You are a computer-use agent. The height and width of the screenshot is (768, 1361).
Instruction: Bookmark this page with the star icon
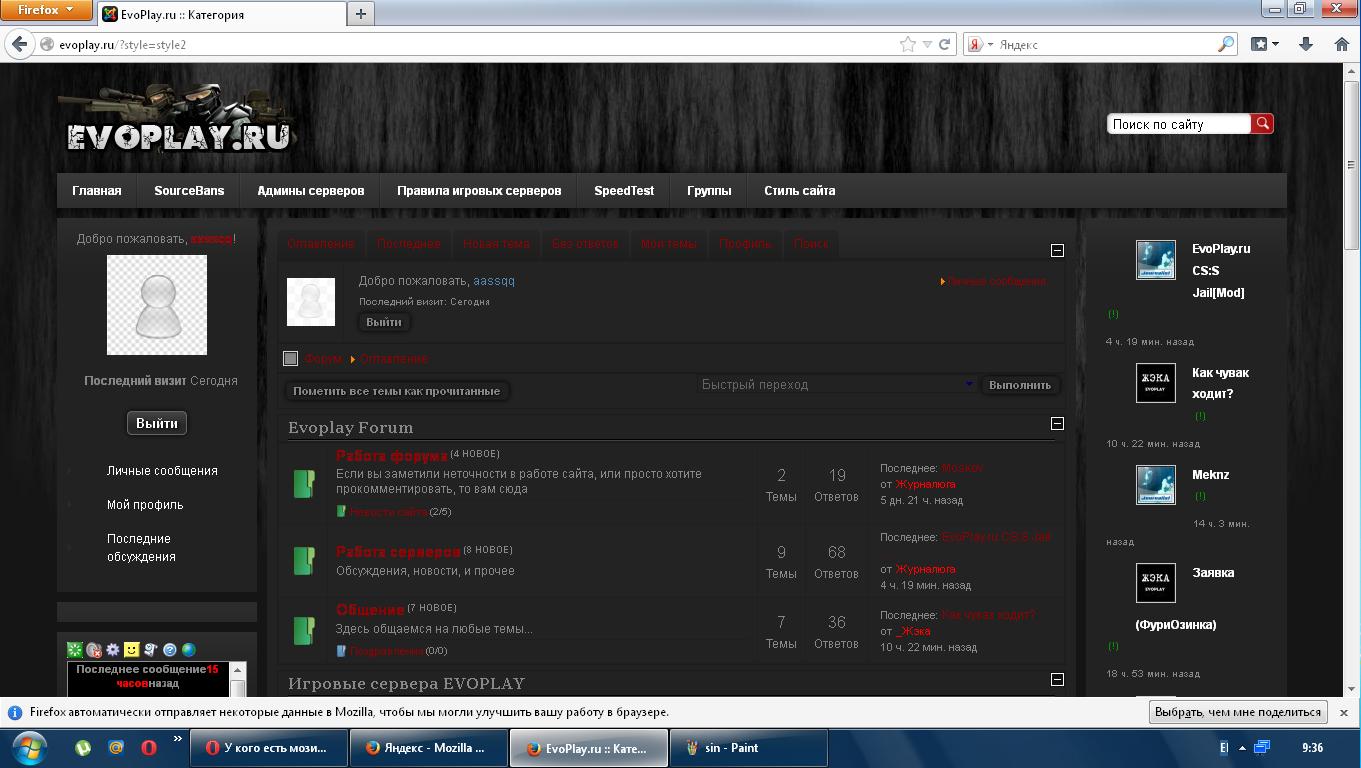pyautogui.click(x=908, y=44)
